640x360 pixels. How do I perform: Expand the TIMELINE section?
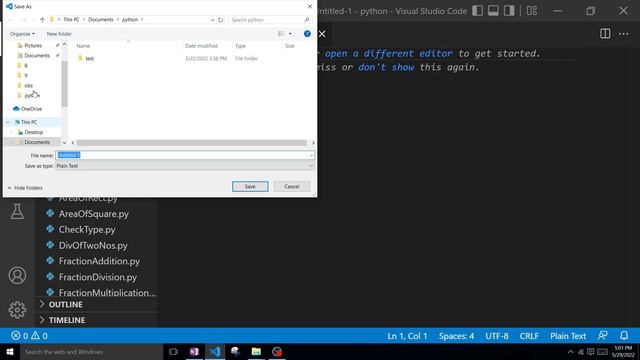[67, 320]
